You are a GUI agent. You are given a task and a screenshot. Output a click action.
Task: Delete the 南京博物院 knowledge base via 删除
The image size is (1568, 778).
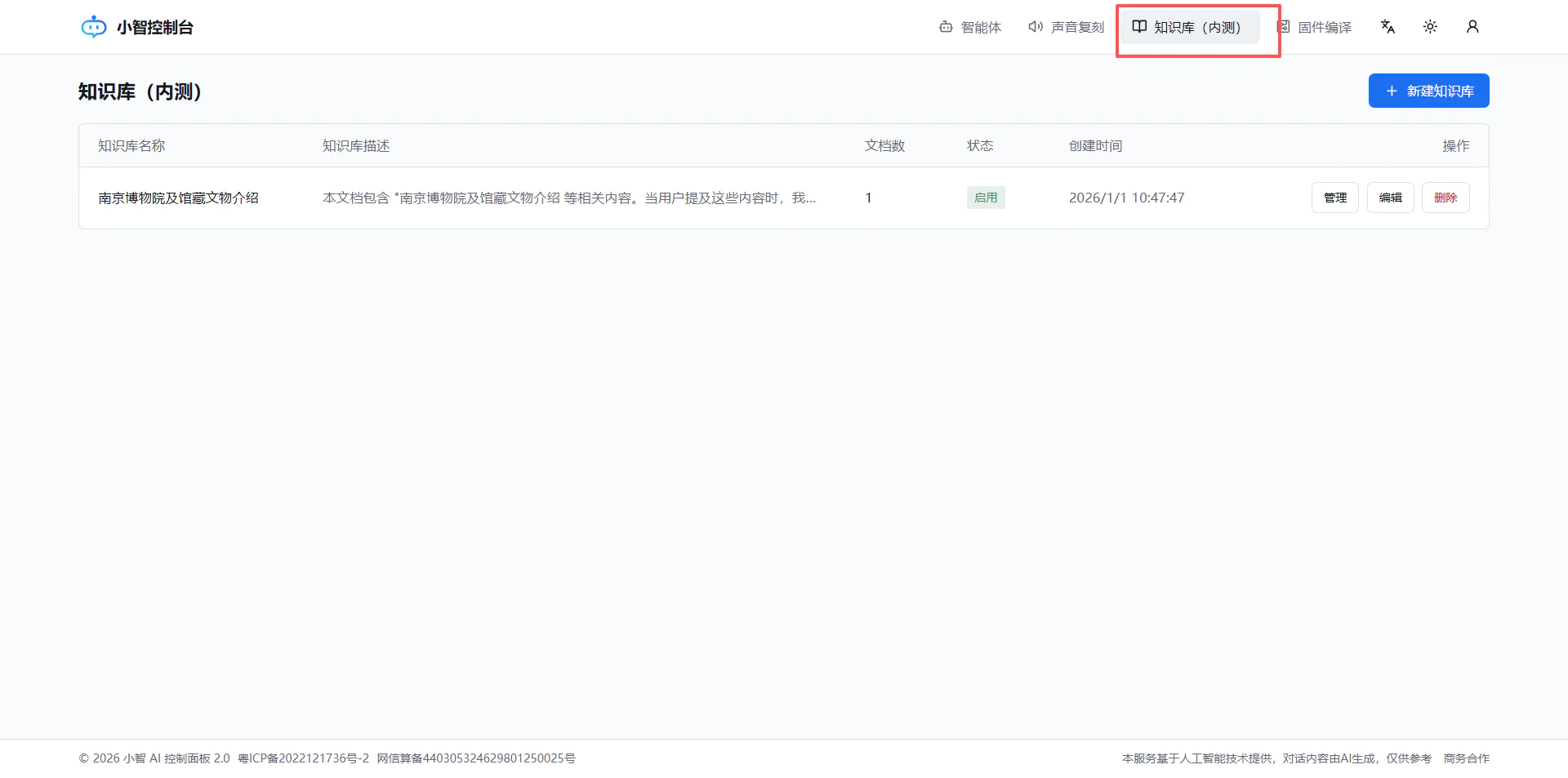(x=1445, y=198)
